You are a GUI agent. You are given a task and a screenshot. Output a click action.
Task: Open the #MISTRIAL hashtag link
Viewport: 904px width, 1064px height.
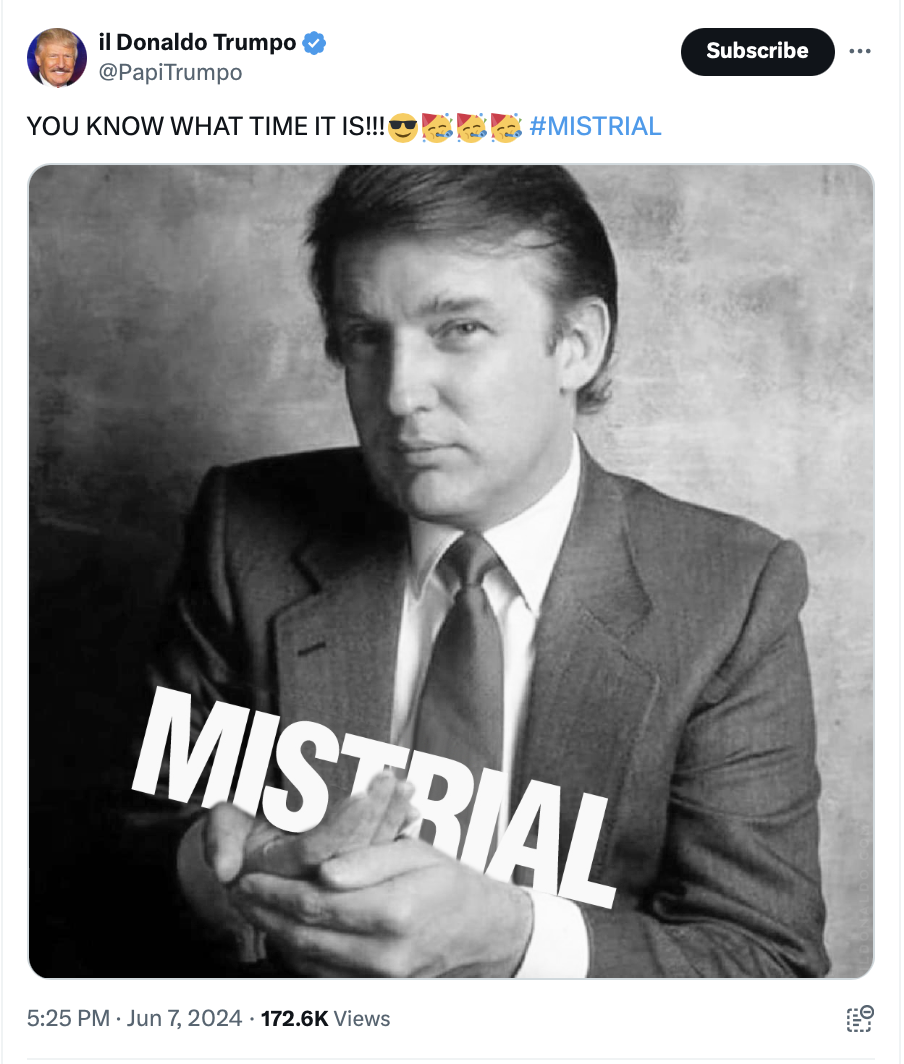595,126
